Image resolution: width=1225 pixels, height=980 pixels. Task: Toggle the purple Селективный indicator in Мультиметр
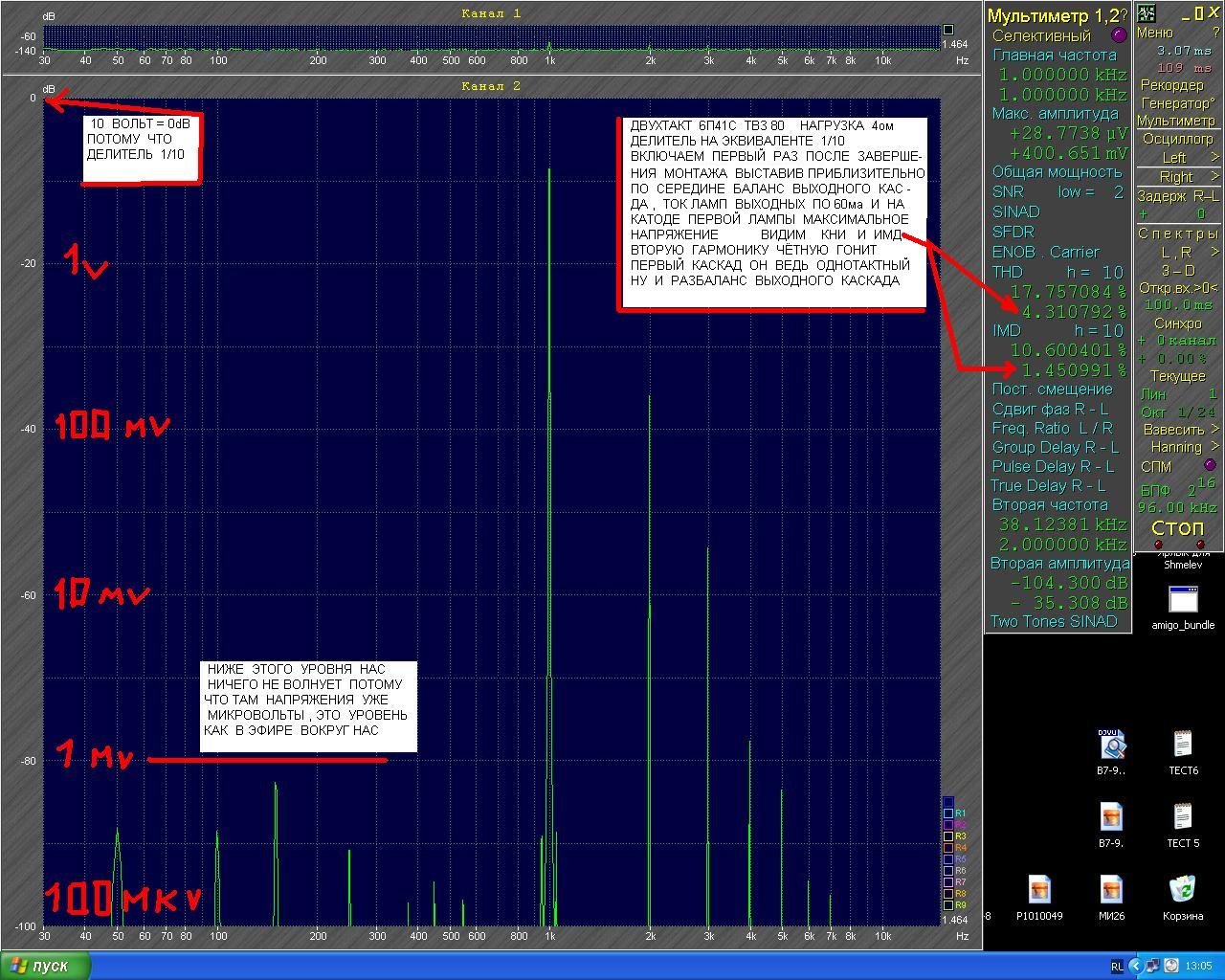[x=1119, y=35]
